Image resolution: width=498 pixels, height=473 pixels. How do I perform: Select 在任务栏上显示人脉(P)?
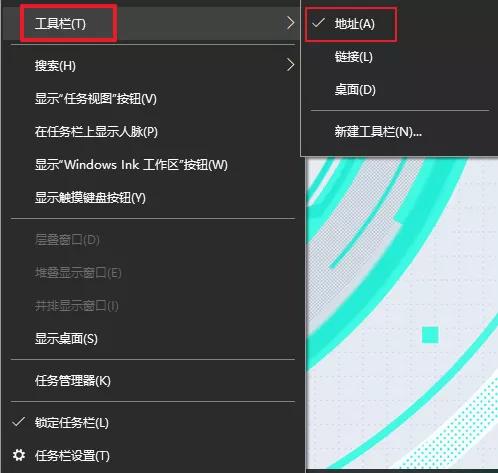tap(153, 132)
